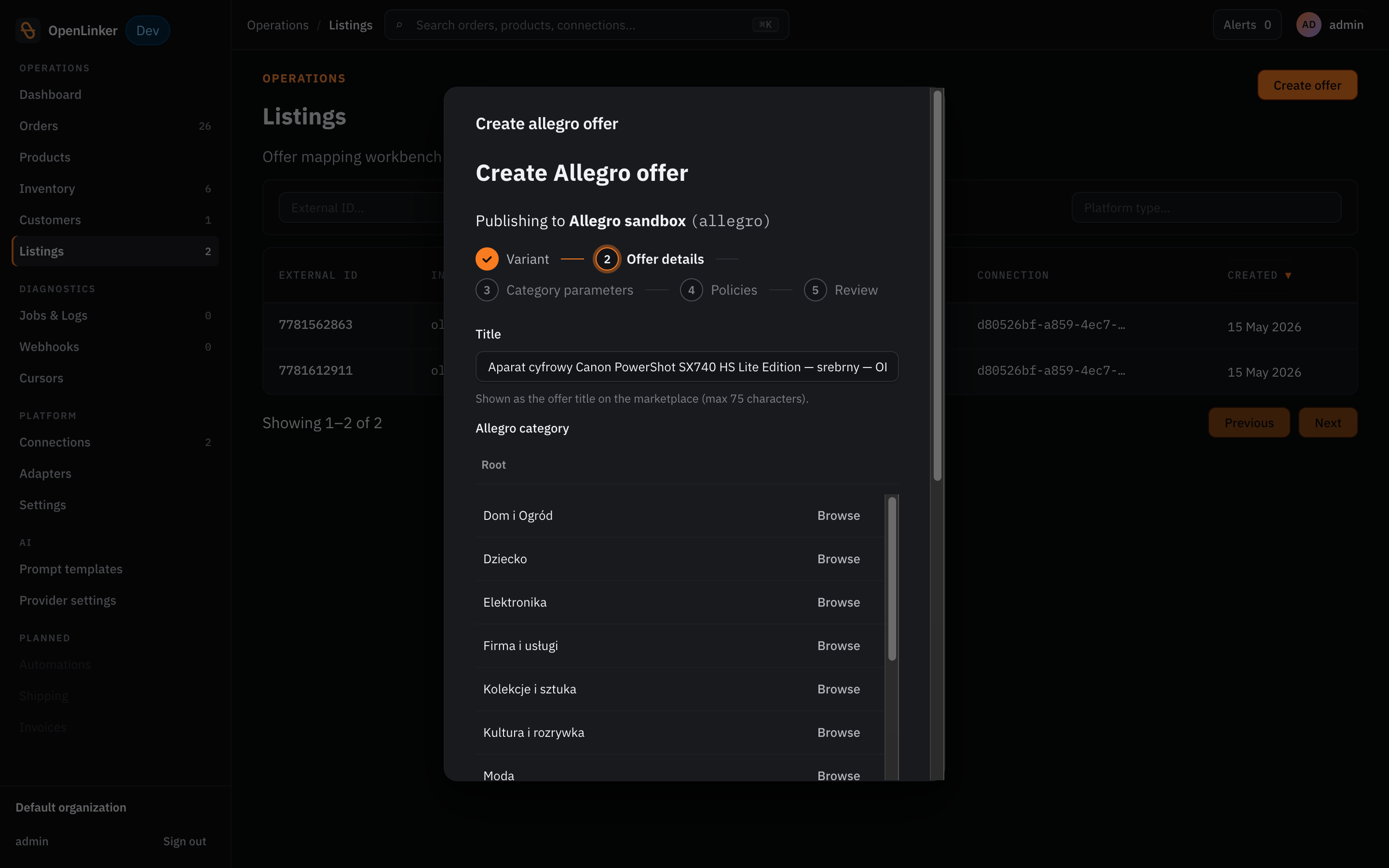Click the search magnifier icon
Viewport: 1389px width, 868px height.
point(399,25)
